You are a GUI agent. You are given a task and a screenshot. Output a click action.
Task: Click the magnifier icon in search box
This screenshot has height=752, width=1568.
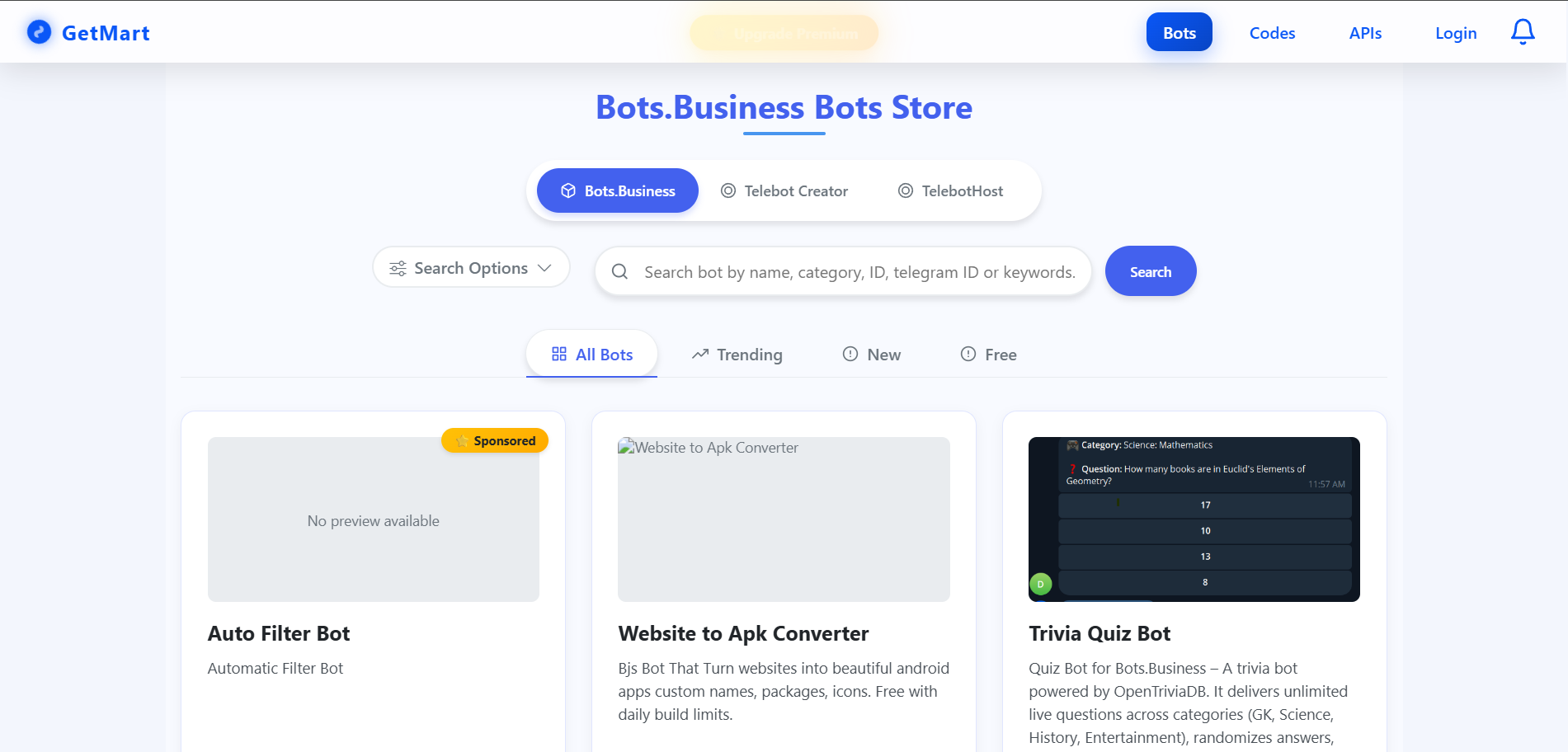(x=620, y=271)
